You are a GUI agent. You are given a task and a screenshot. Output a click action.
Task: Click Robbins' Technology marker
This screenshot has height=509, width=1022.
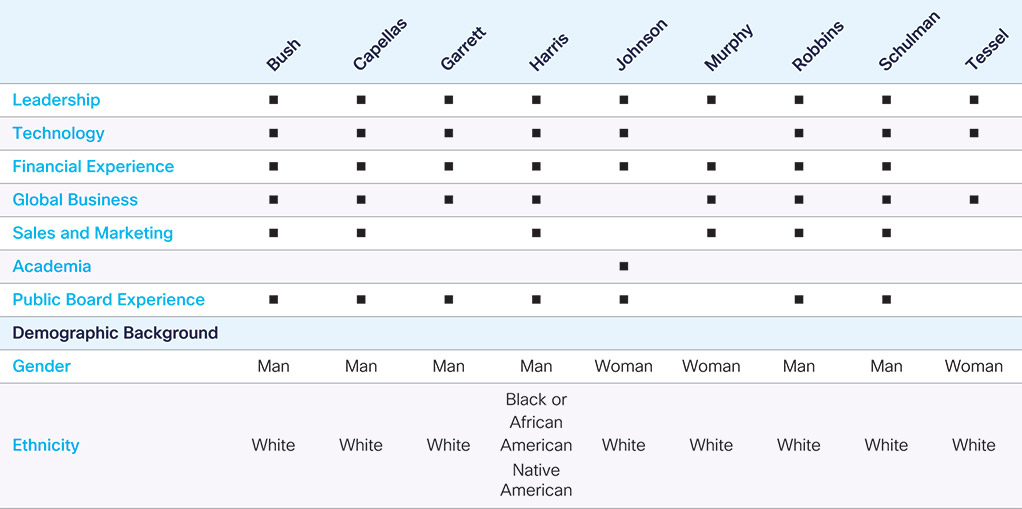coord(799,134)
